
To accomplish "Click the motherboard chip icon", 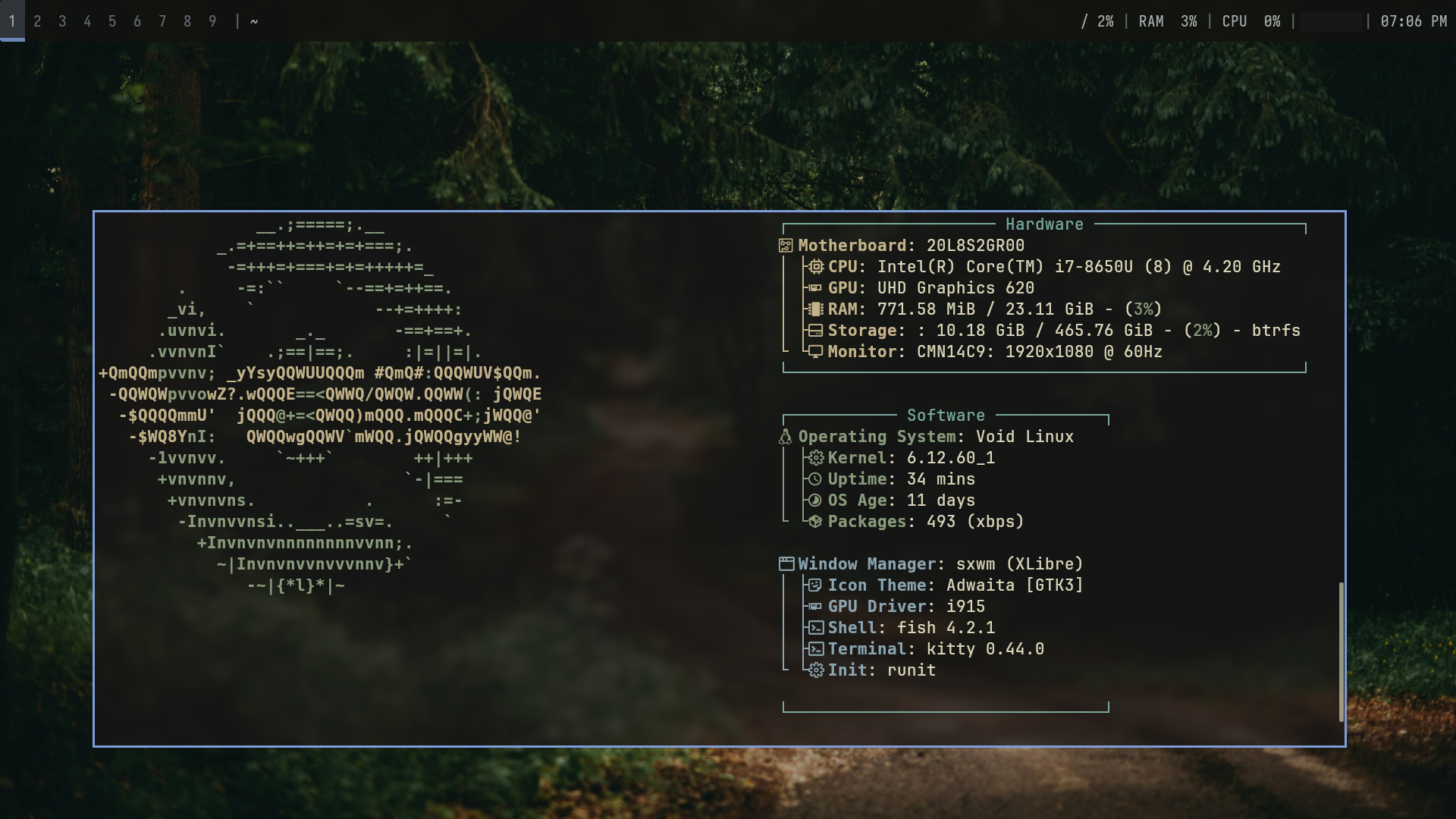I will 786,246.
